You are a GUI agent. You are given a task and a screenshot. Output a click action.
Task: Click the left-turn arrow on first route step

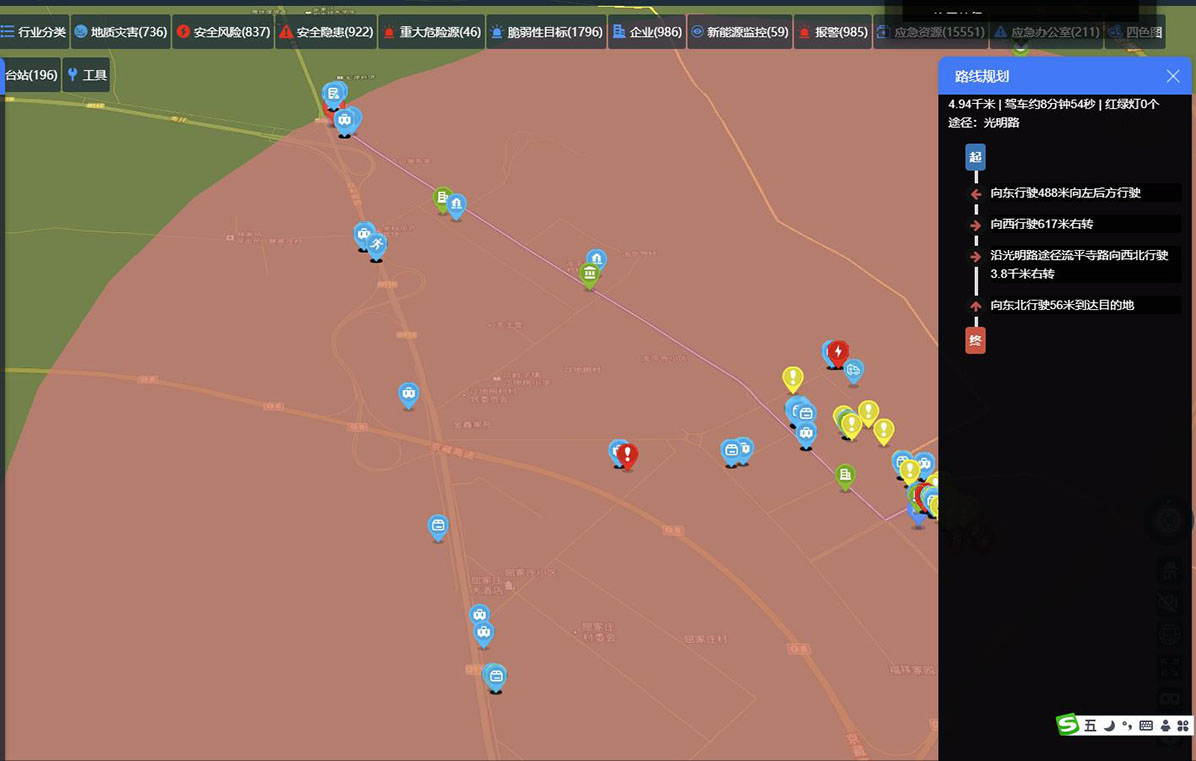pos(976,194)
